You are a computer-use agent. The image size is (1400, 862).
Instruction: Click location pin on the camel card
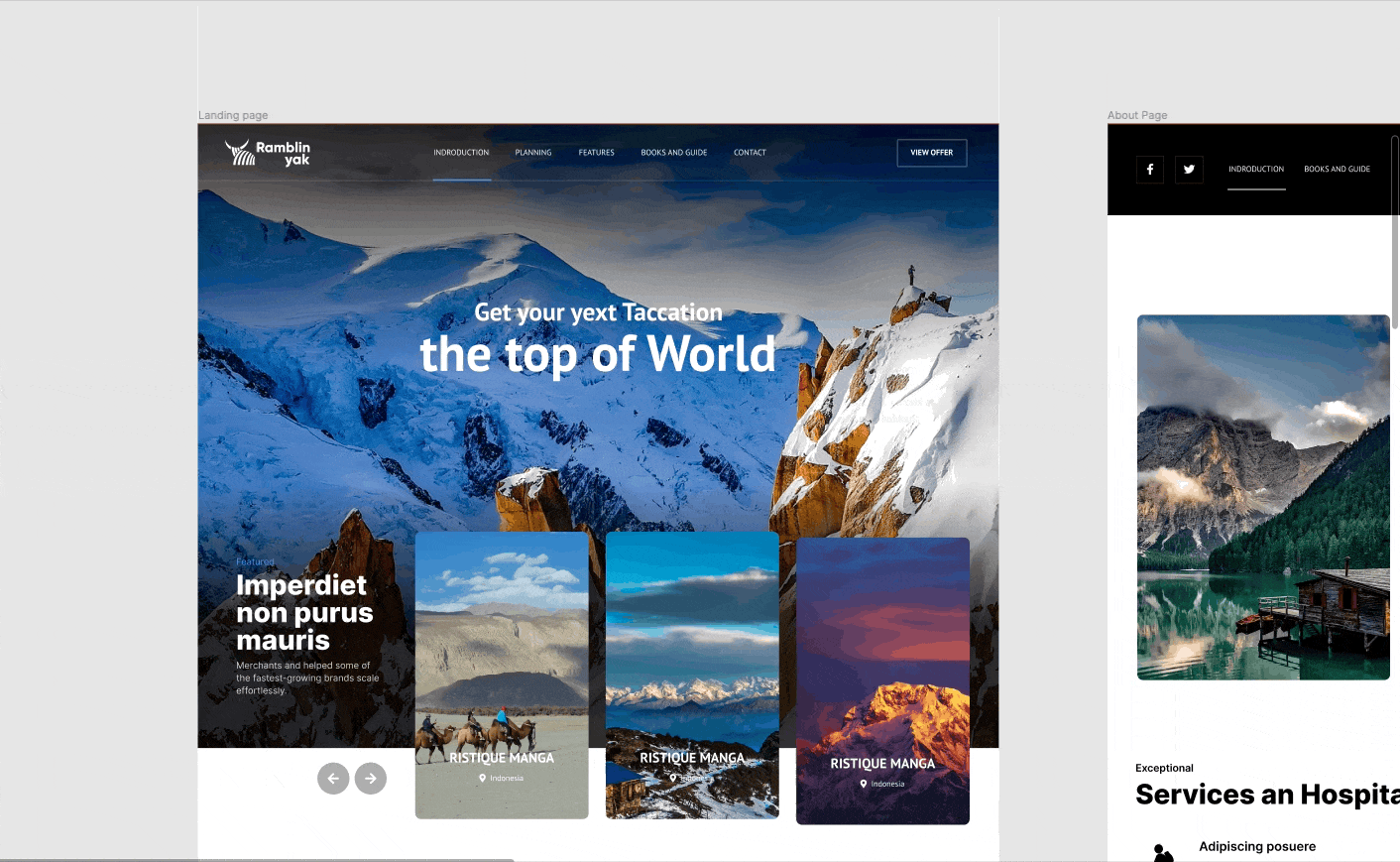(x=483, y=778)
